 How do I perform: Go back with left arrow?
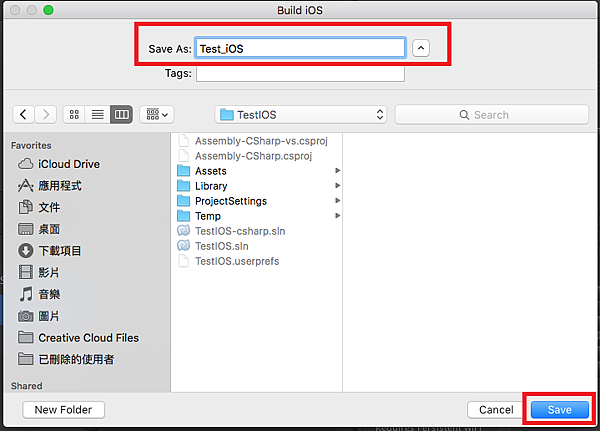click(x=23, y=114)
